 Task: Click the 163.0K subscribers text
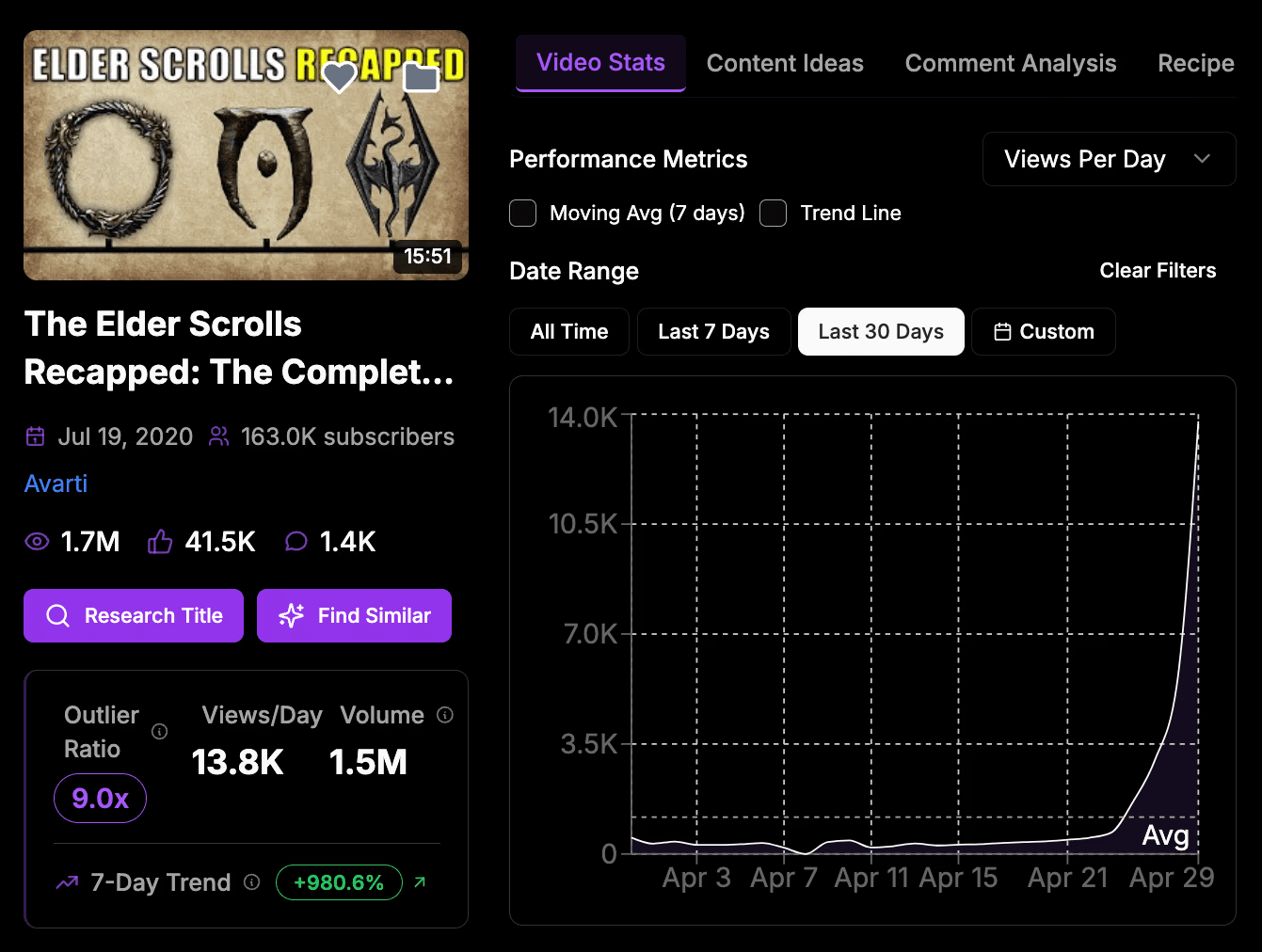pos(347,436)
